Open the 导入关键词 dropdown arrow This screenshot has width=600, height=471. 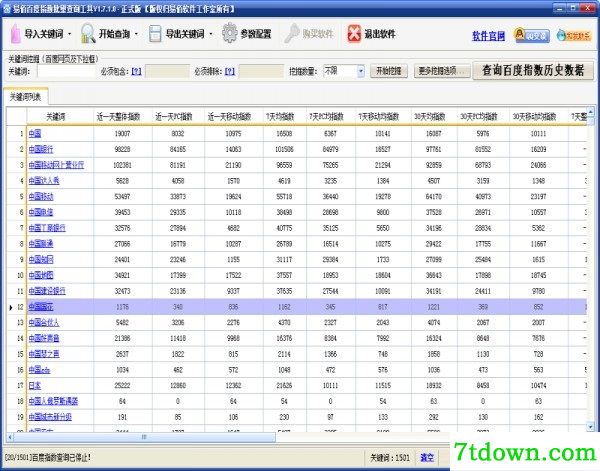pos(70,34)
